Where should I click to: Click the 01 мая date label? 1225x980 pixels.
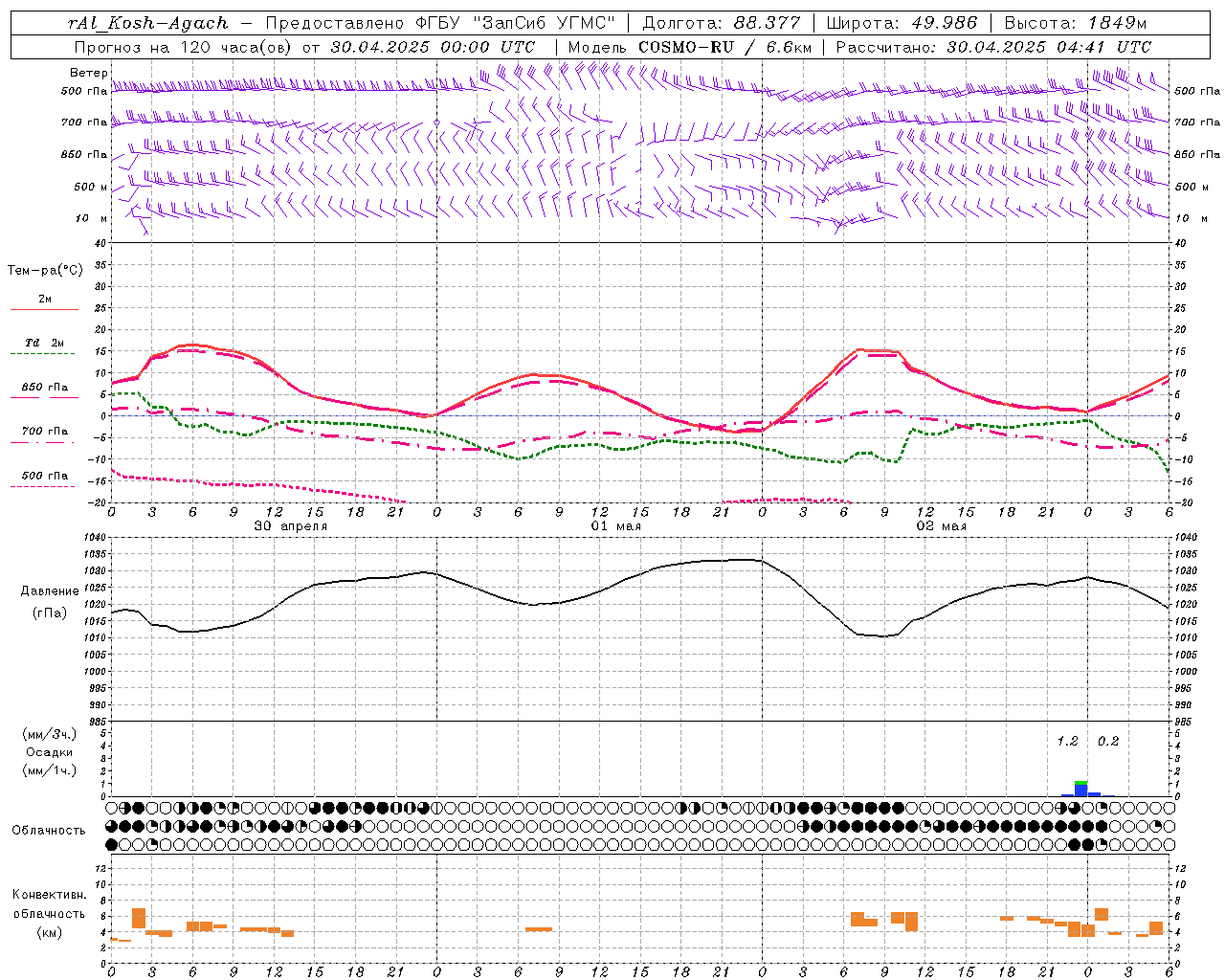[615, 526]
